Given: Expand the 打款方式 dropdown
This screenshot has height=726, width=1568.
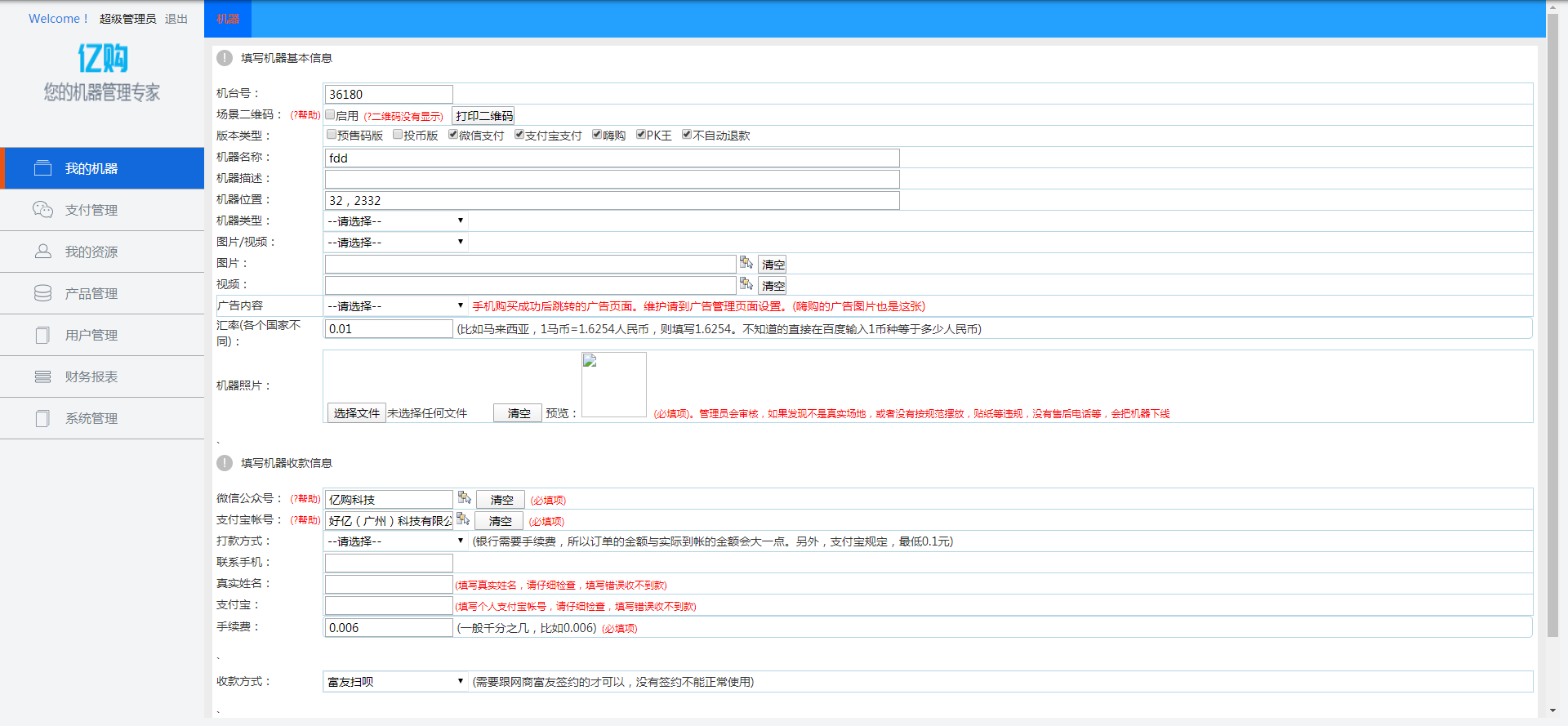Looking at the screenshot, I should click(x=395, y=541).
